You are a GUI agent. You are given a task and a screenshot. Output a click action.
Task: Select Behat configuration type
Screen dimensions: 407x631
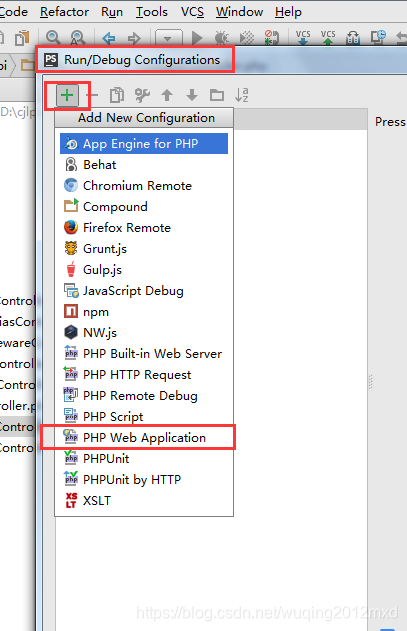coord(144,165)
